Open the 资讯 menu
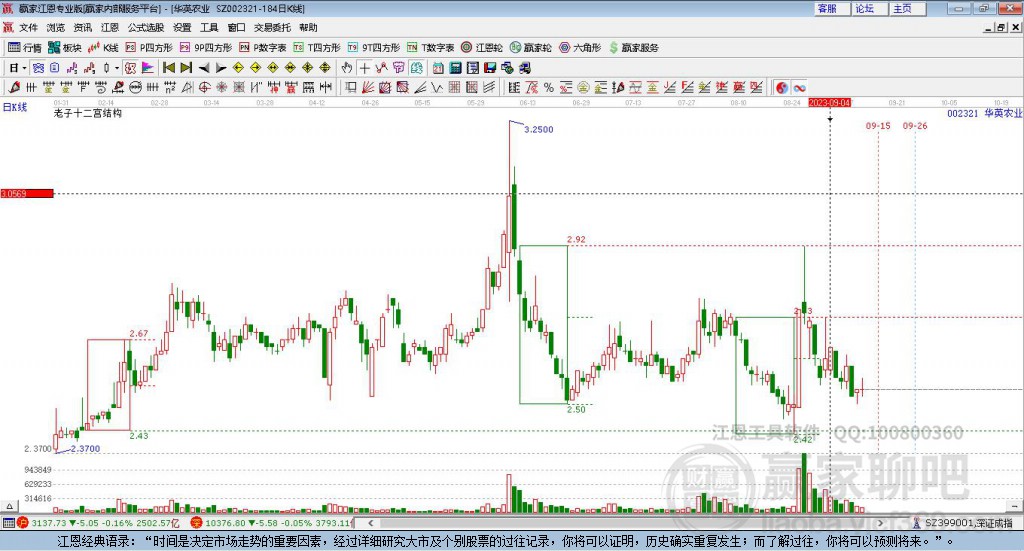Viewport: 1024px width, 551px height. click(x=83, y=27)
